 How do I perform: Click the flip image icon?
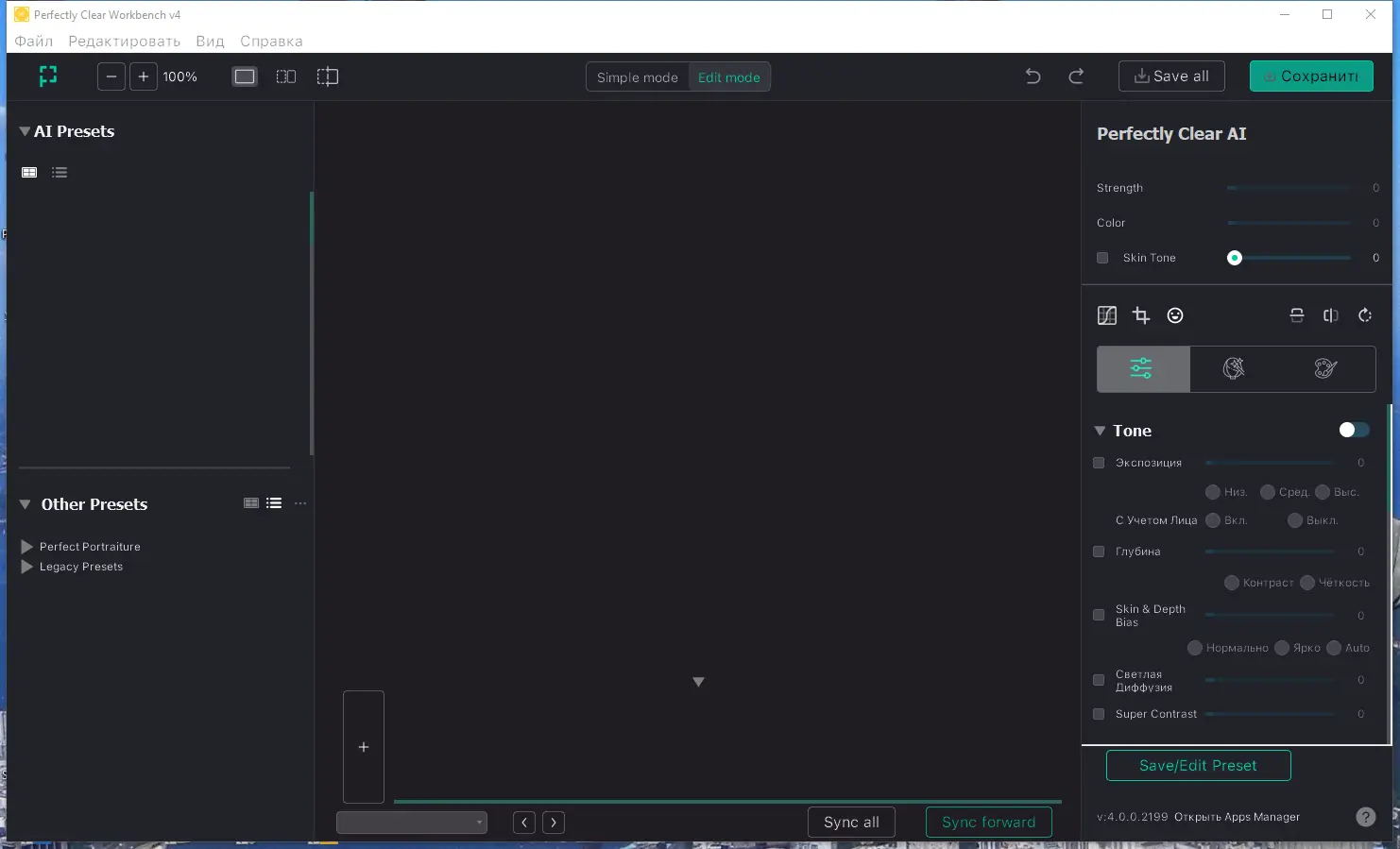pyautogui.click(x=1331, y=315)
